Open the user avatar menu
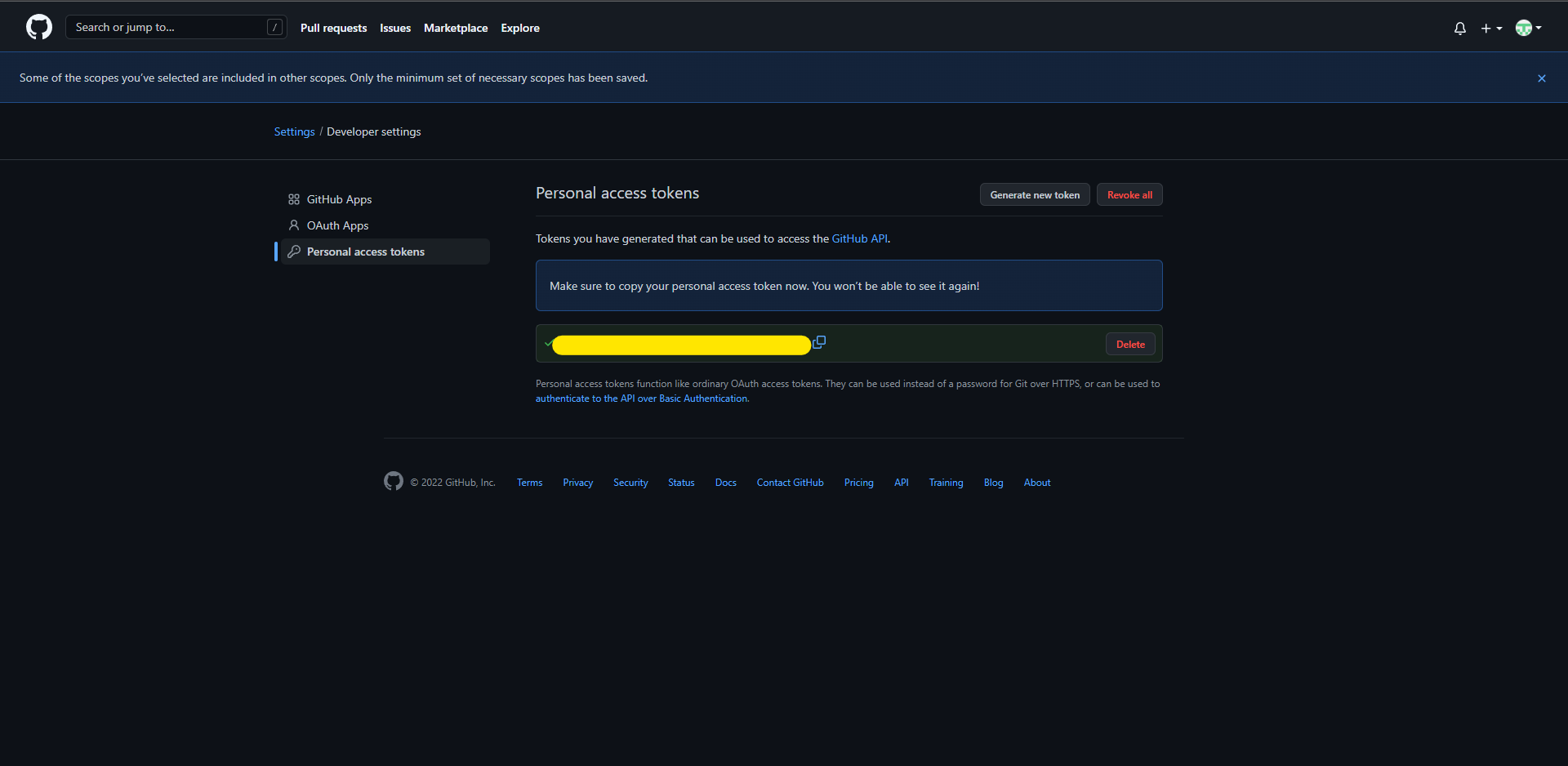 click(1528, 28)
